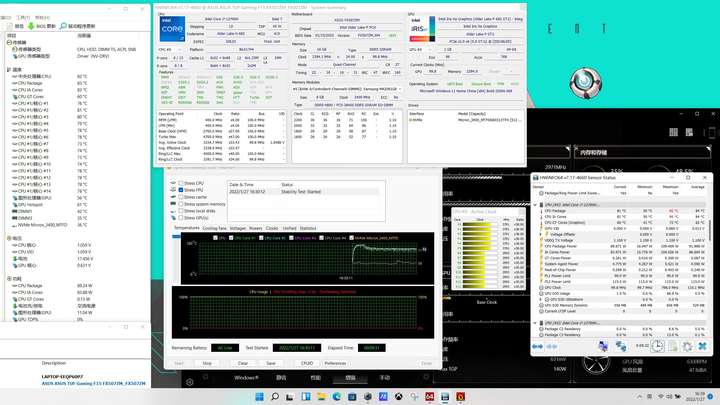The height and width of the screenshot is (405, 720).
Task: Open the Unified tab
Action: pyautogui.click(x=289, y=228)
